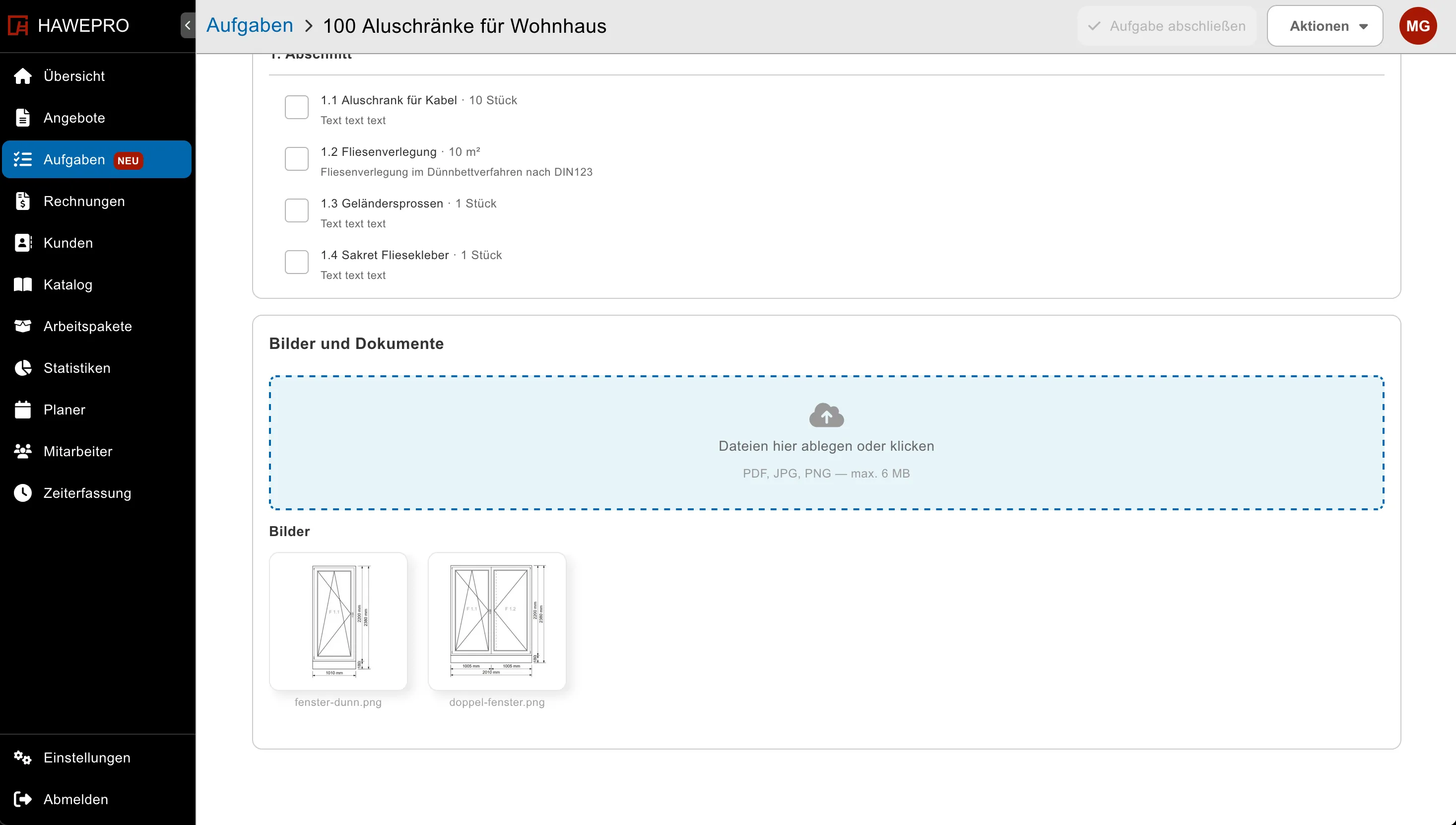Click the Aufgabe abschließen button
This screenshot has height=825, width=1456.
(x=1167, y=26)
